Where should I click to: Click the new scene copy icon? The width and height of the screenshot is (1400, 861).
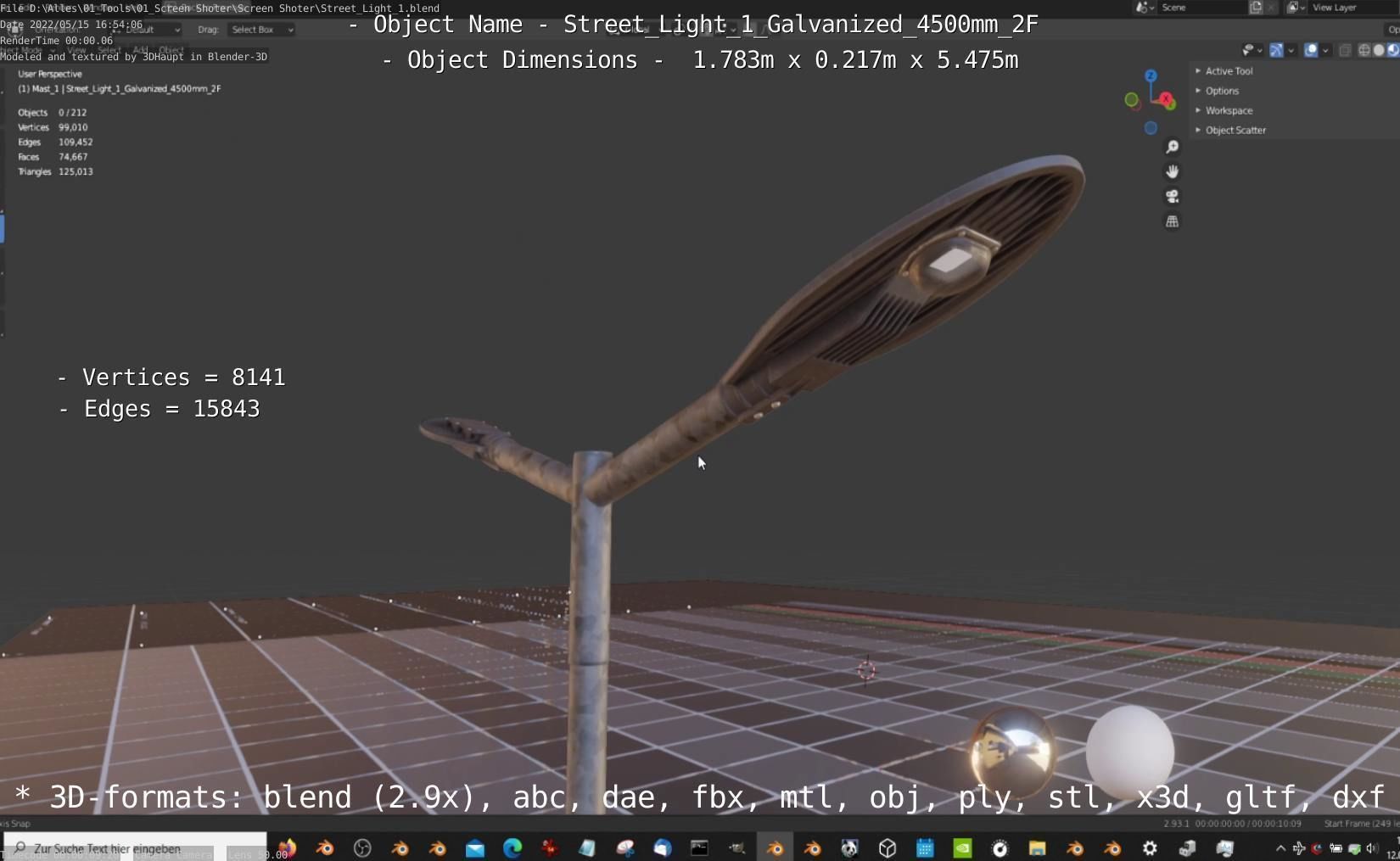click(x=1256, y=7)
